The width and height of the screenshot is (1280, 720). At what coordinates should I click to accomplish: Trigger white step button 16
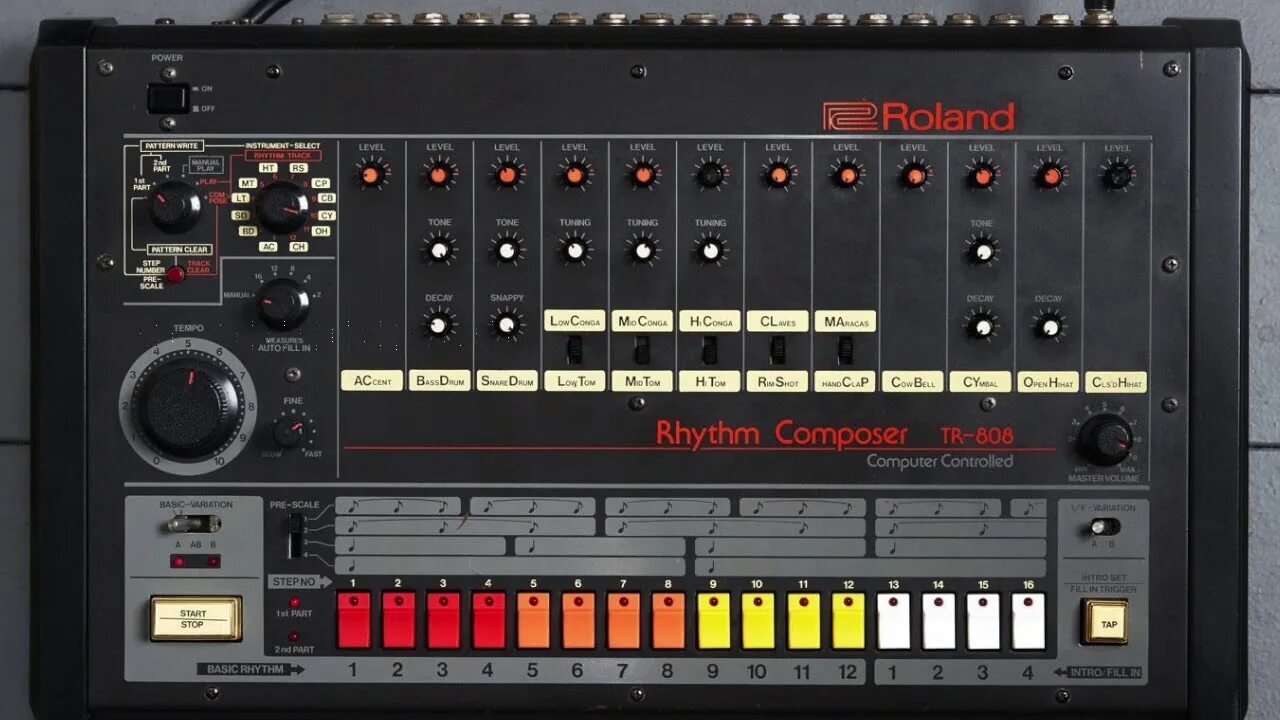pos(1028,620)
